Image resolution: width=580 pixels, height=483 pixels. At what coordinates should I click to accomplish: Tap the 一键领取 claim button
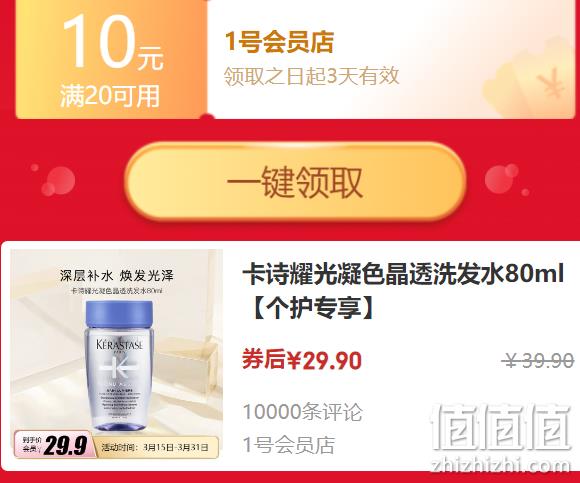[295, 182]
